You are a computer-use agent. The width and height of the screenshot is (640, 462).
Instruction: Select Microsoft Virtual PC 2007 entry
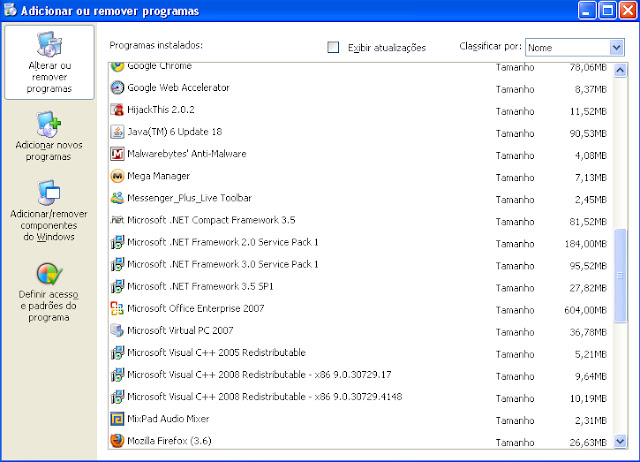(361, 330)
